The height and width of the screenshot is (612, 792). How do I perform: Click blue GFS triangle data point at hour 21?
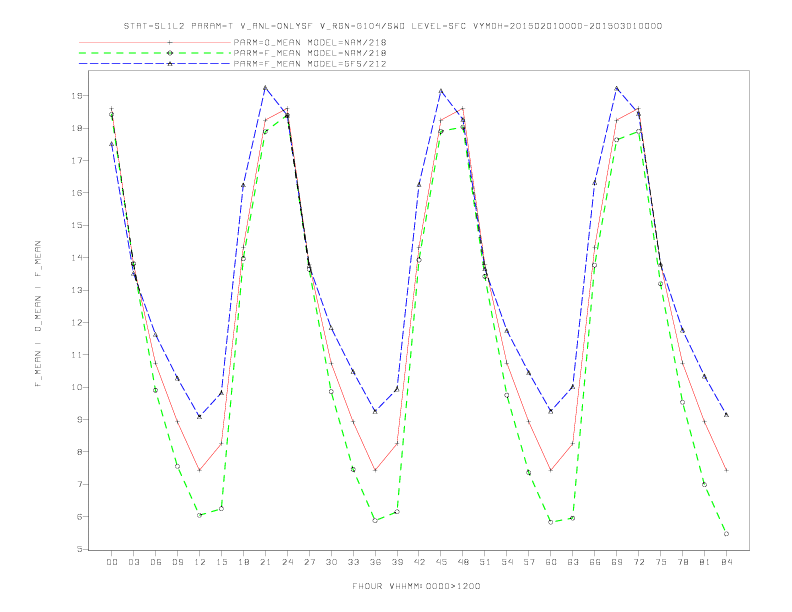point(265,88)
